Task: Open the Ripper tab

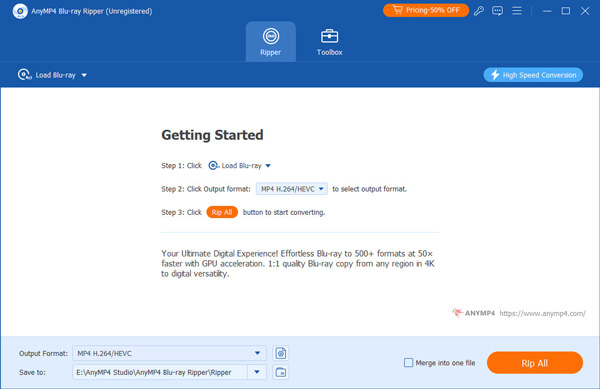Action: [x=271, y=42]
